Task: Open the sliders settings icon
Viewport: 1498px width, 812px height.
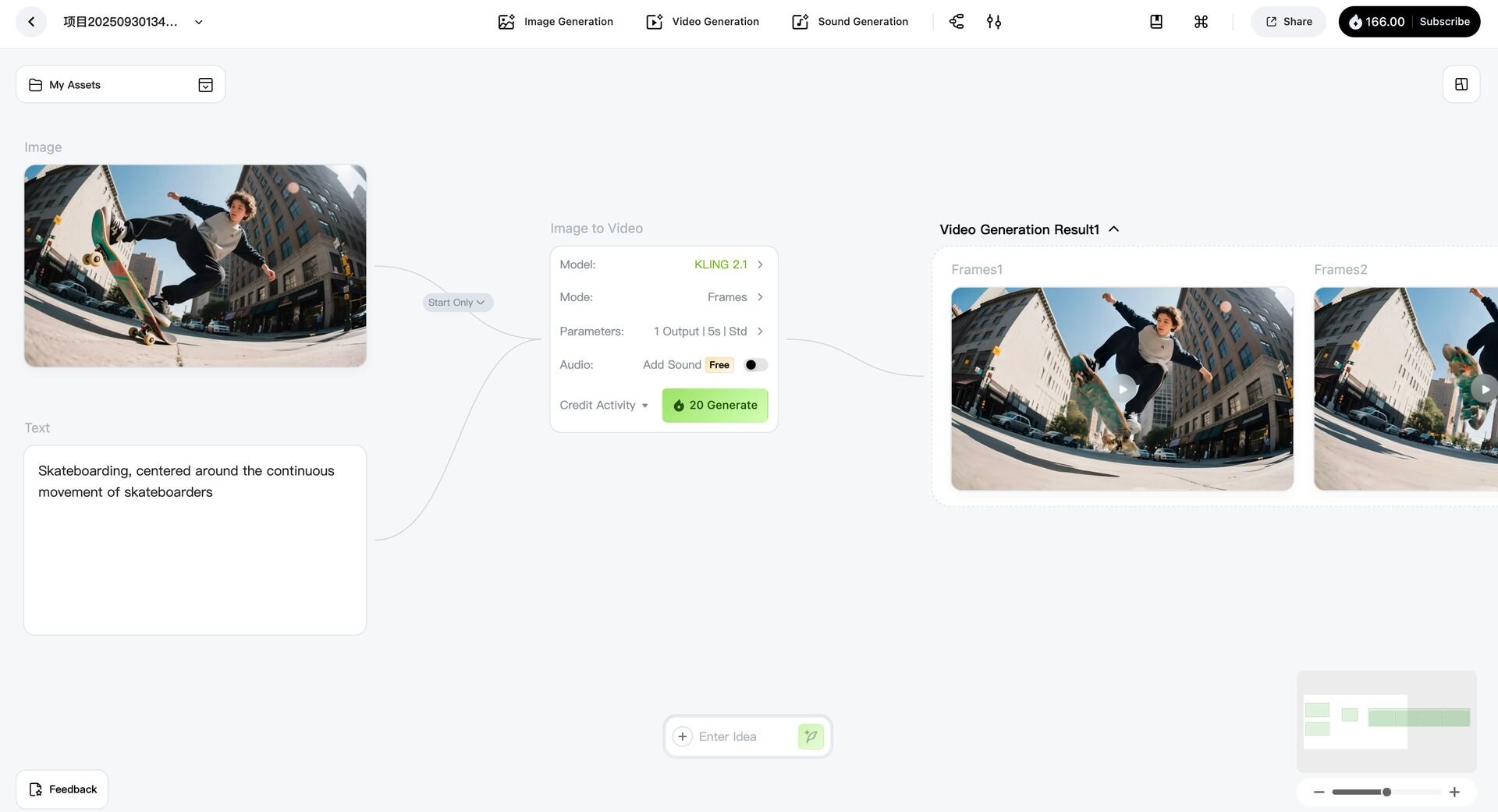Action: click(x=993, y=22)
